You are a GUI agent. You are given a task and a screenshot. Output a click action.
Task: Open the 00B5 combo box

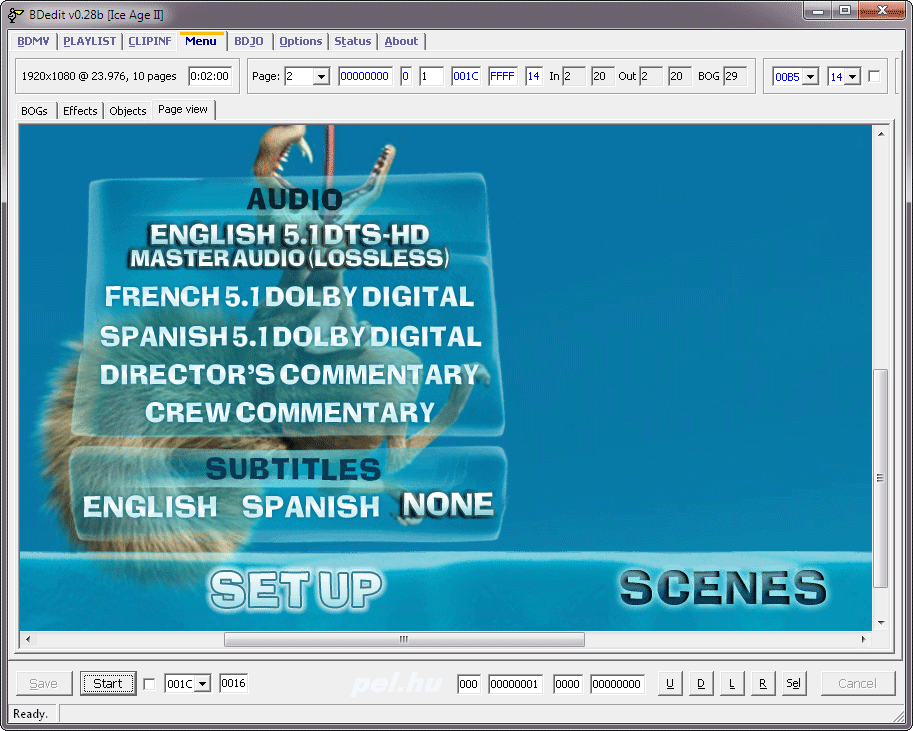pos(810,77)
